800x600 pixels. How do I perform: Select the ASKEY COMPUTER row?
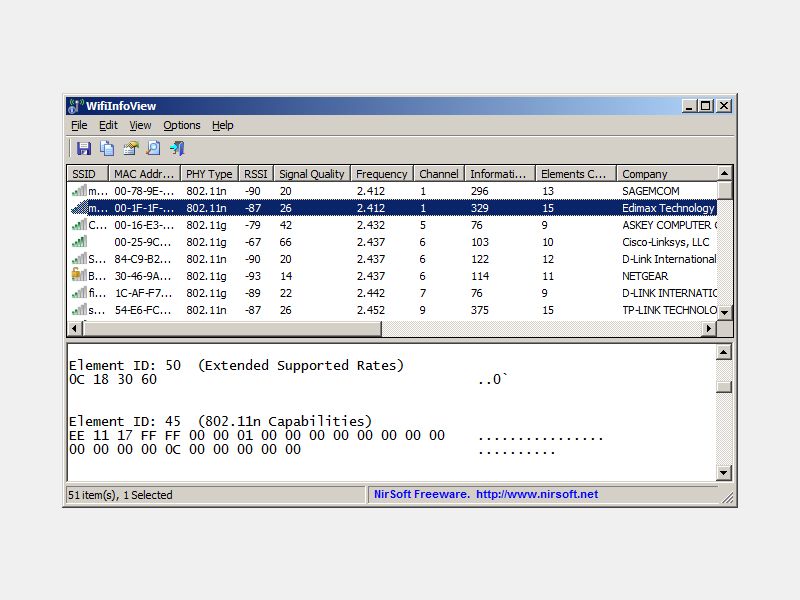coord(392,225)
